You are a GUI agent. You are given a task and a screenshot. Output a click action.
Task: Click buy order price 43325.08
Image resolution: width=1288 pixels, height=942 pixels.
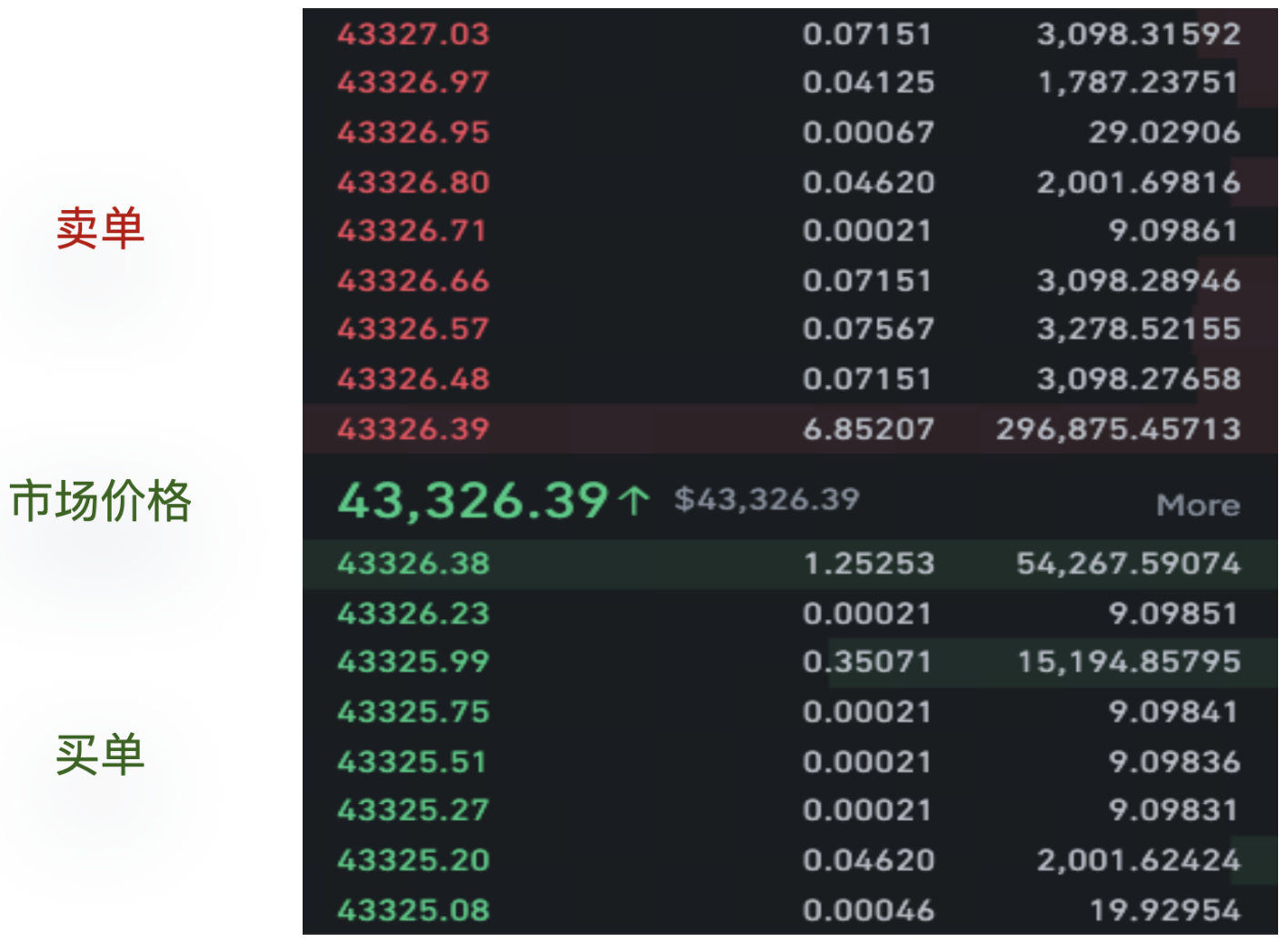click(x=413, y=910)
